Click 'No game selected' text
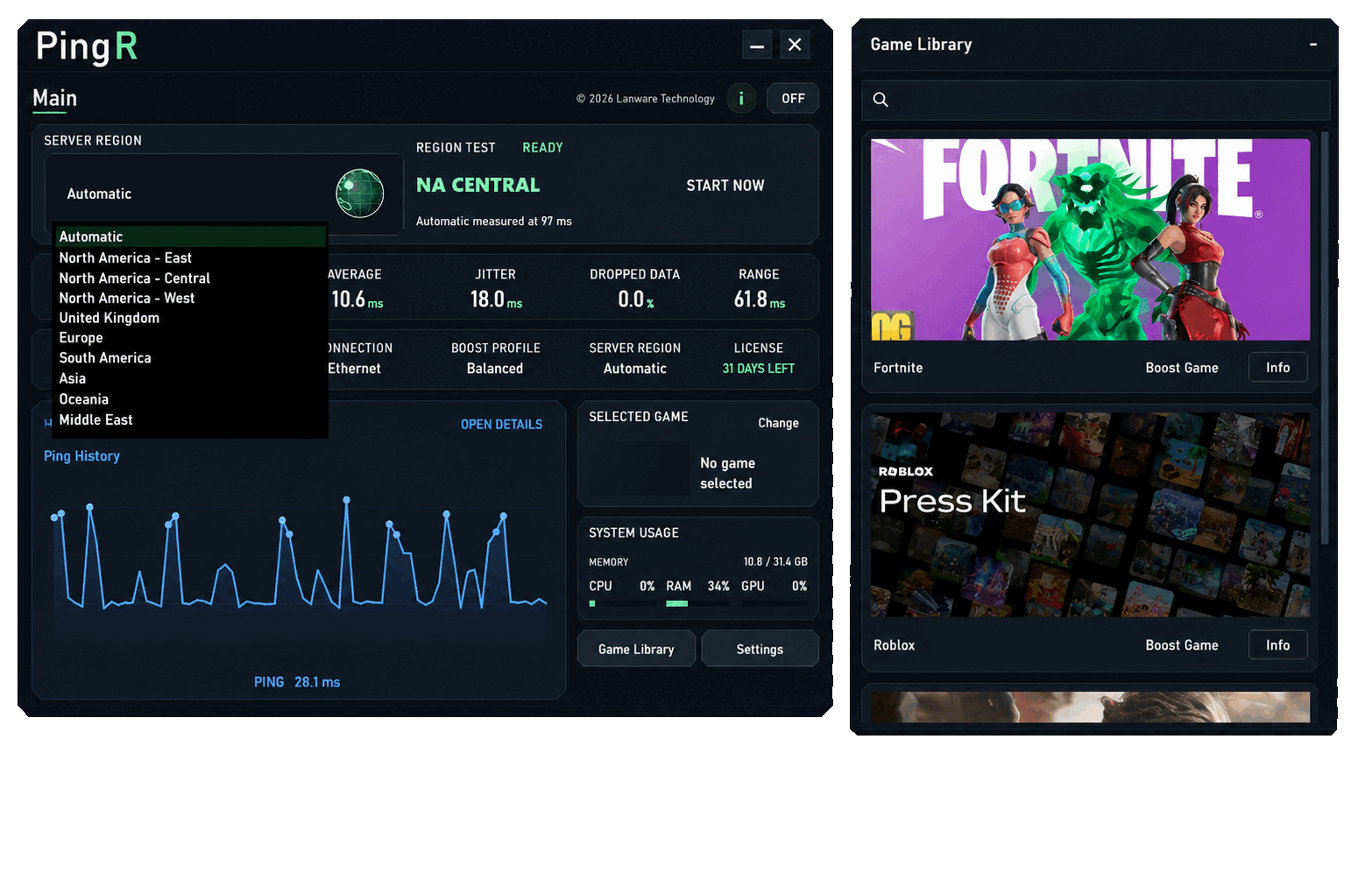Image resolution: width=1372 pixels, height=880 pixels. coord(727,474)
